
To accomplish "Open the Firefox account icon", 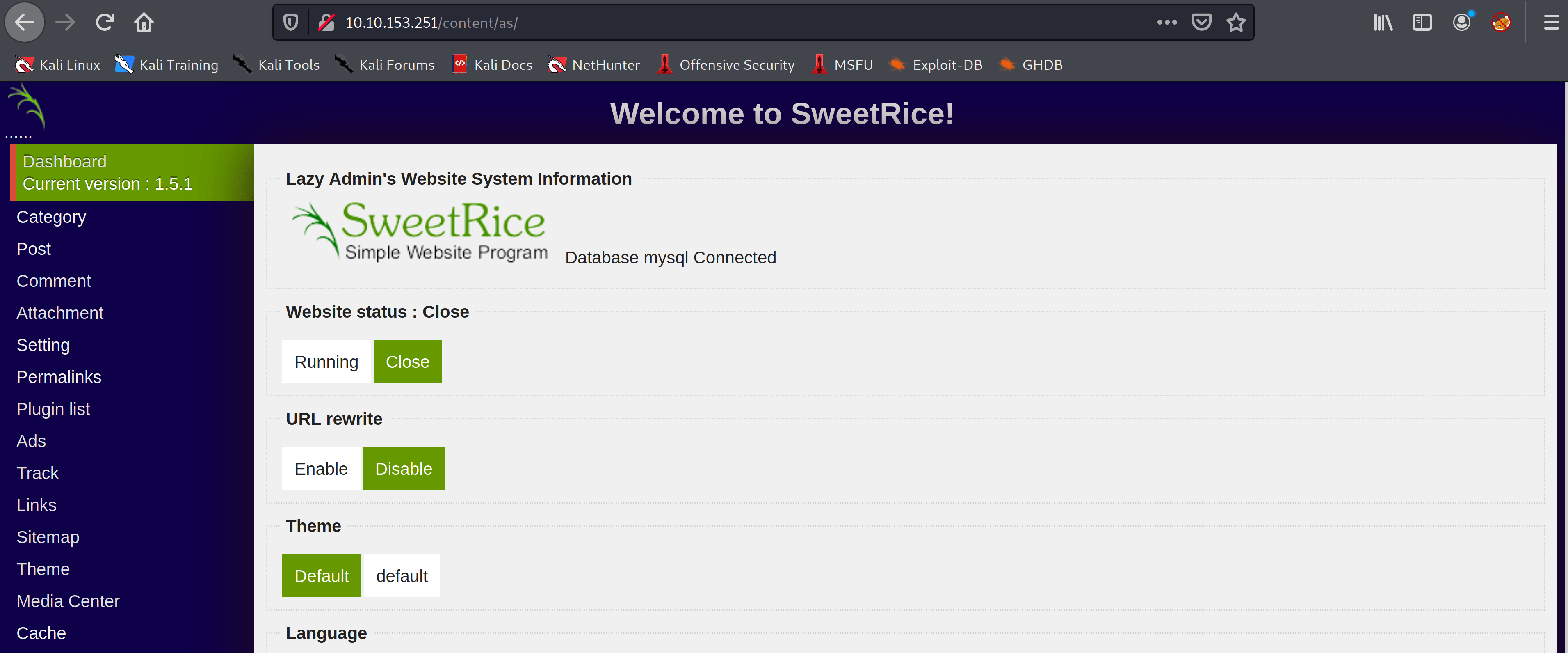I will click(x=1461, y=23).
